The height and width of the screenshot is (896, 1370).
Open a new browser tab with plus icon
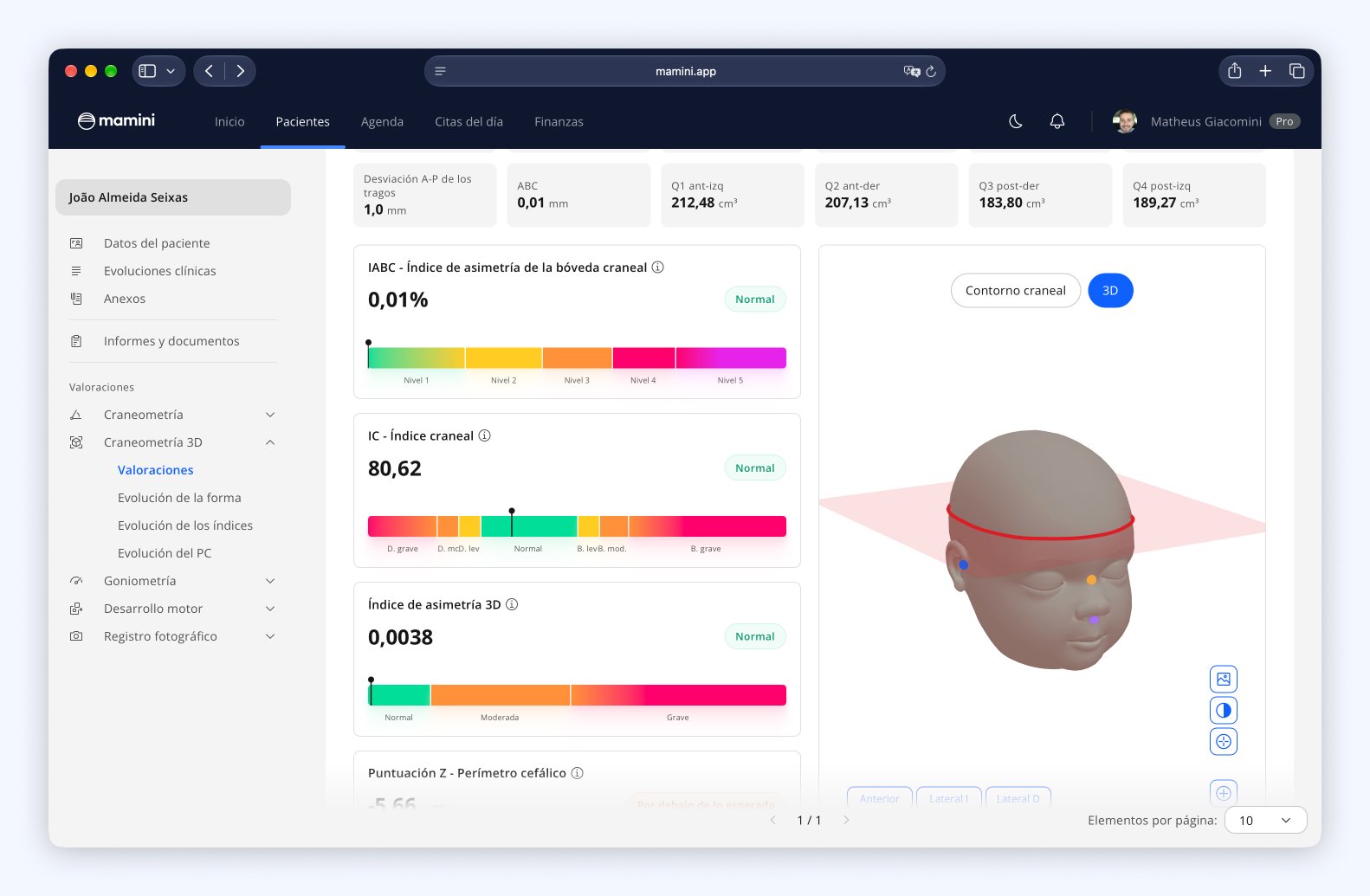[1265, 71]
